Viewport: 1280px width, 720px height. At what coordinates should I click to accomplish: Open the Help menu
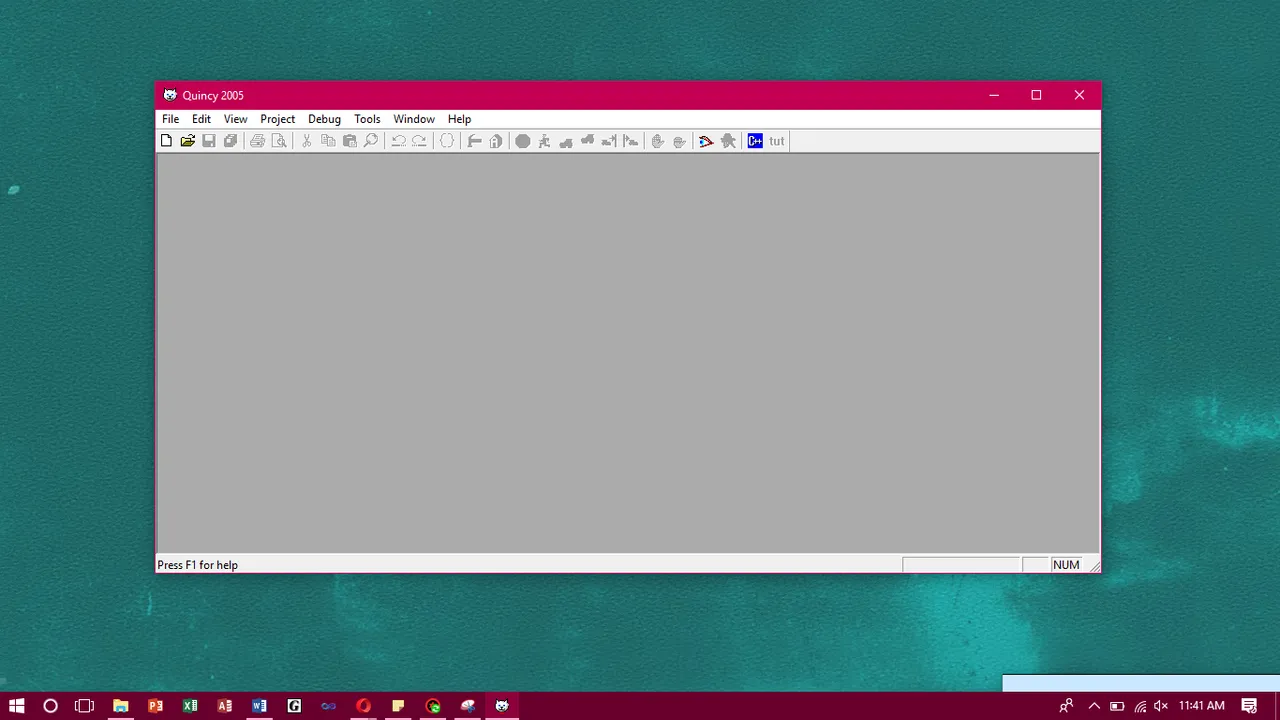pyautogui.click(x=459, y=119)
